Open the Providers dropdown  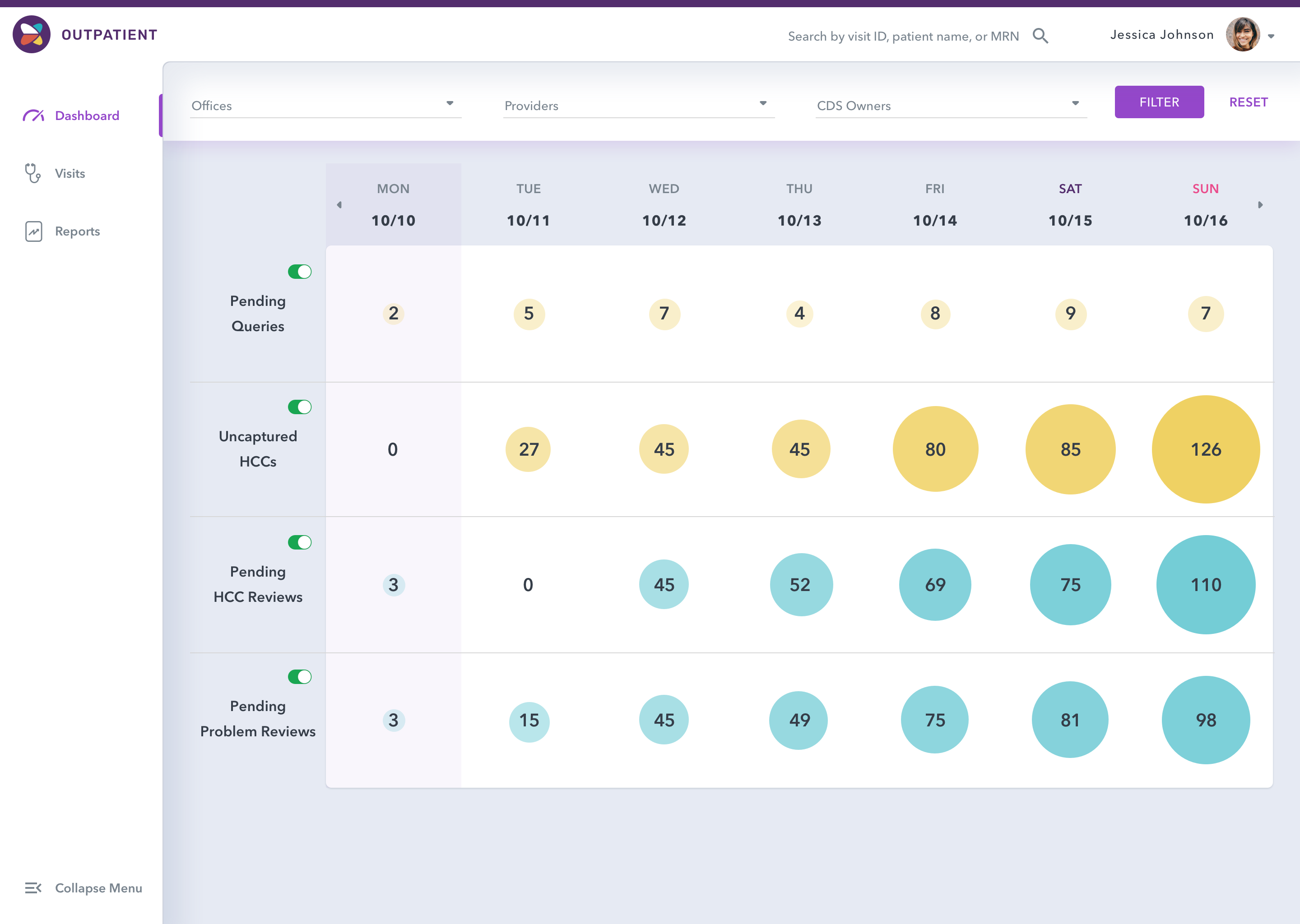[639, 105]
